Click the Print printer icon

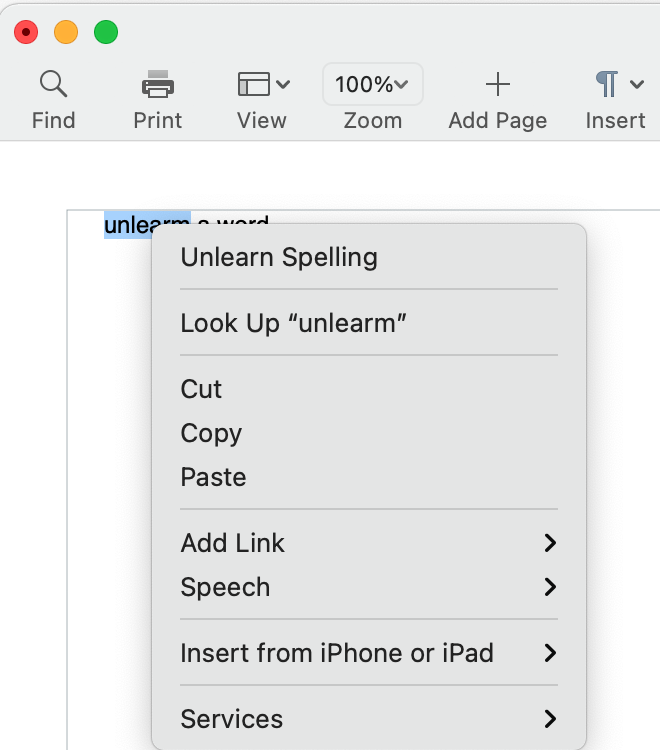coord(158,84)
